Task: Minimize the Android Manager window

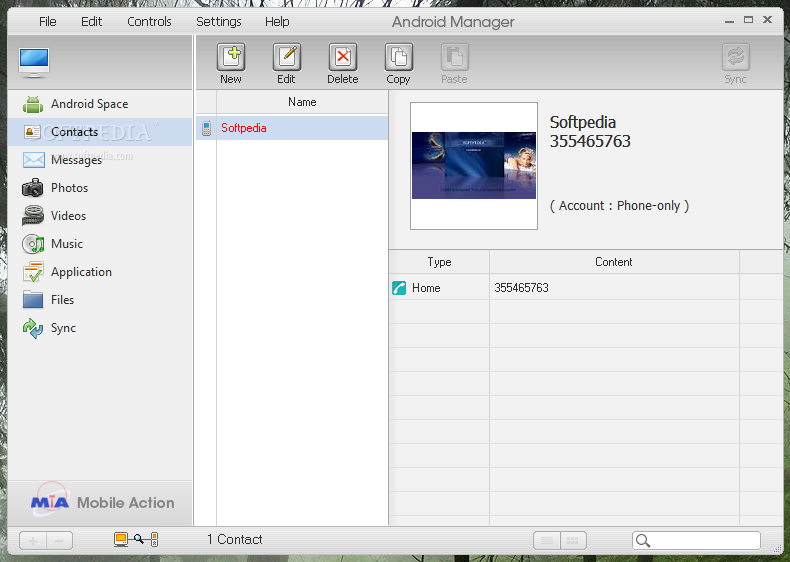Action: click(729, 21)
